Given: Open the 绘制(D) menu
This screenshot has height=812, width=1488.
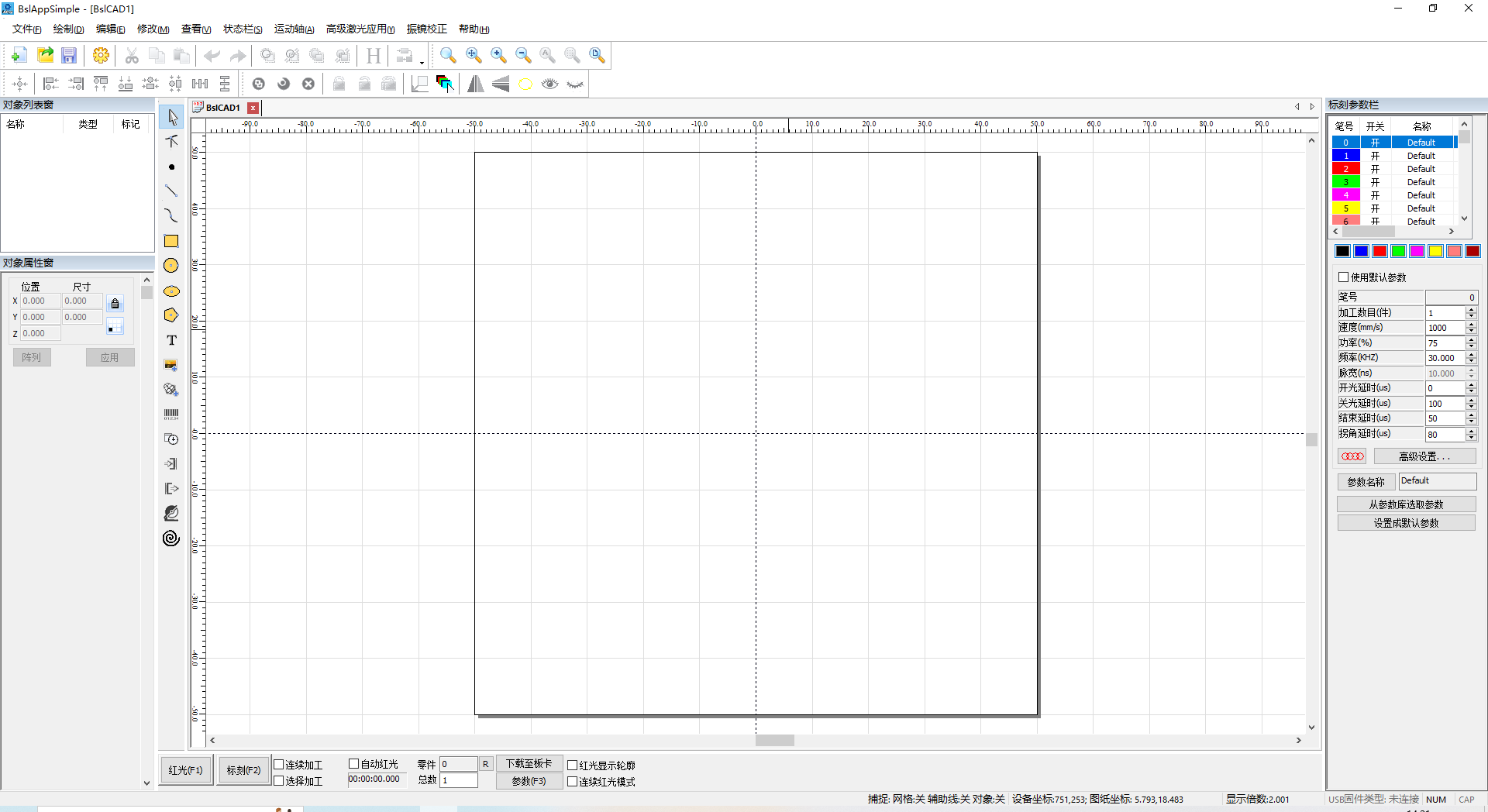Looking at the screenshot, I should (68, 29).
